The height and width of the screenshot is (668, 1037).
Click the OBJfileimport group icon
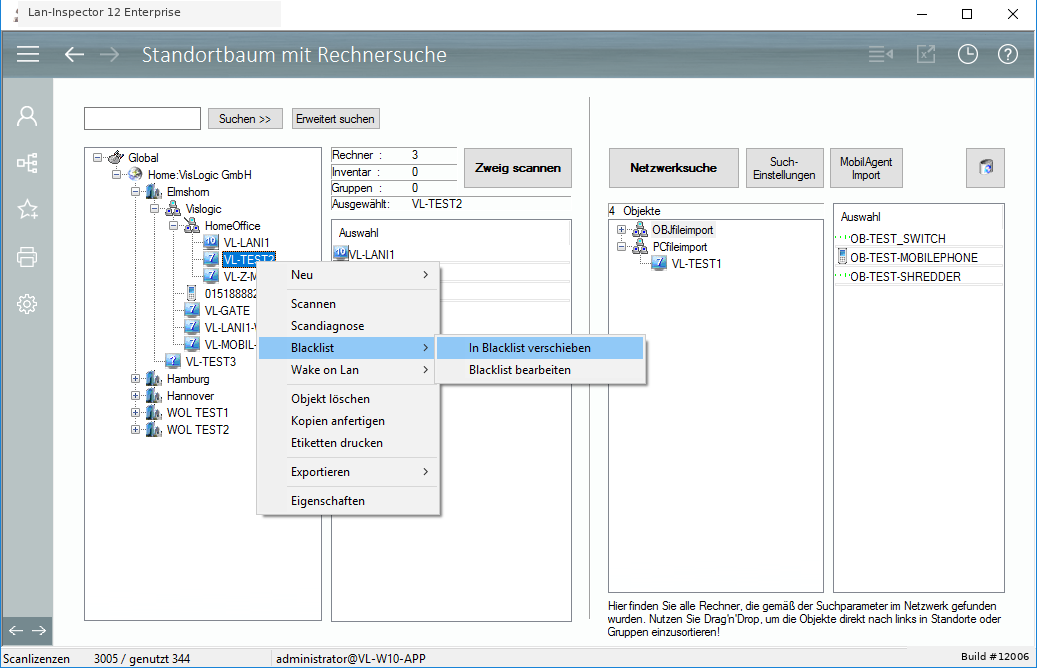(x=640, y=230)
